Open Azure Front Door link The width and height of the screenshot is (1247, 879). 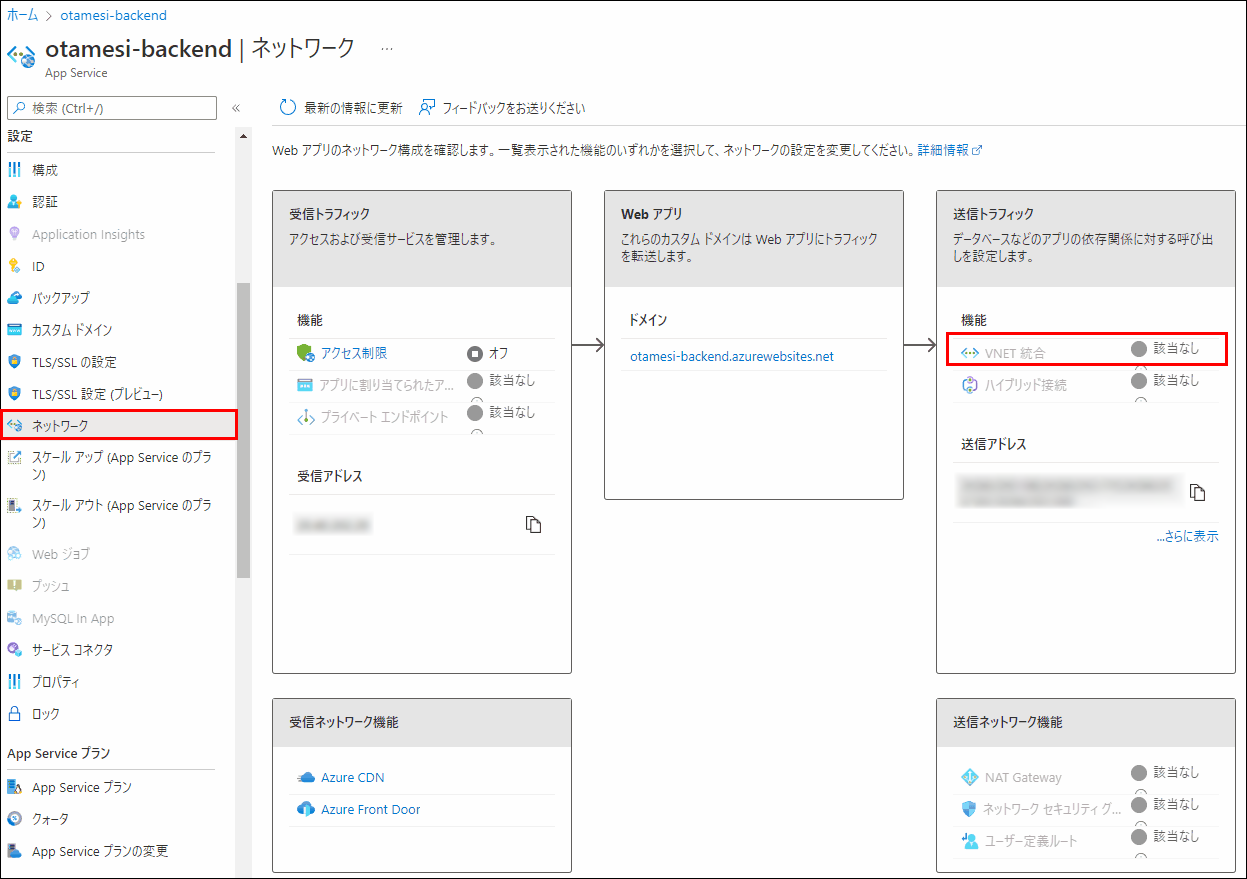pyautogui.click(x=371, y=809)
